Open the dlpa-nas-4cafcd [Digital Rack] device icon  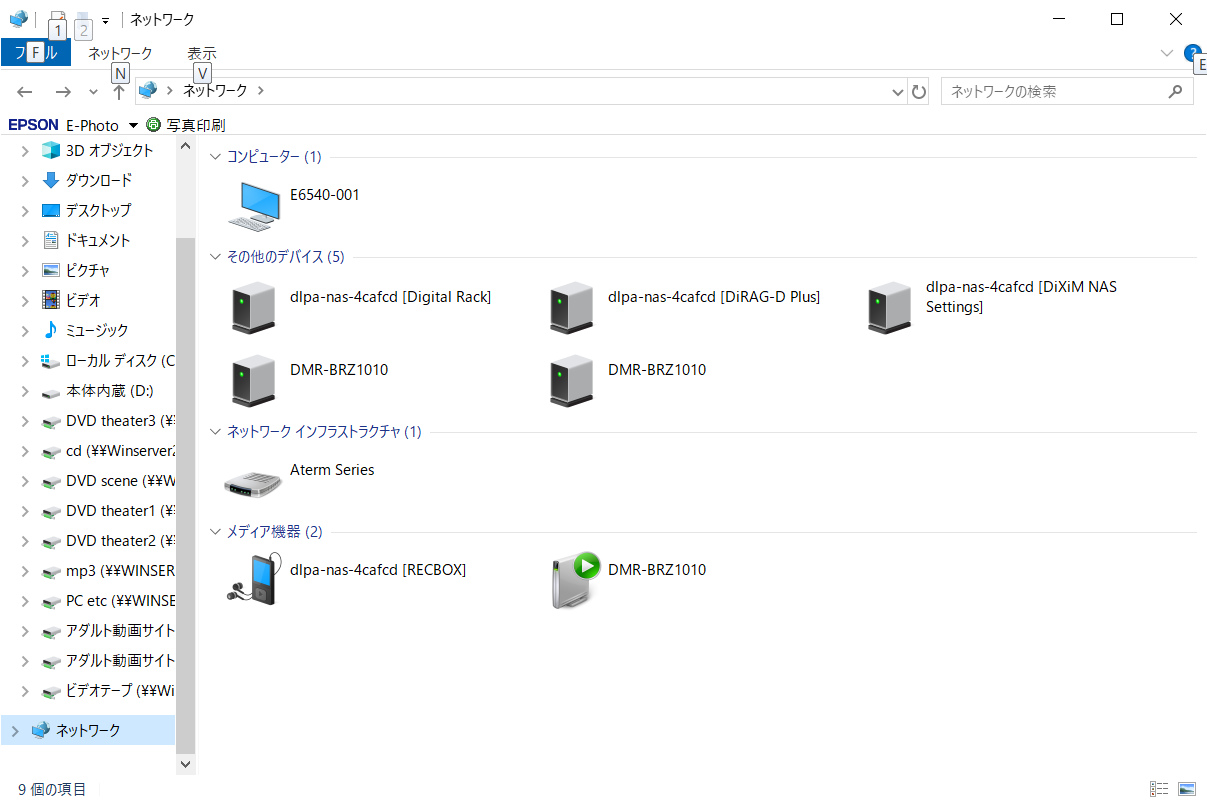tap(253, 307)
